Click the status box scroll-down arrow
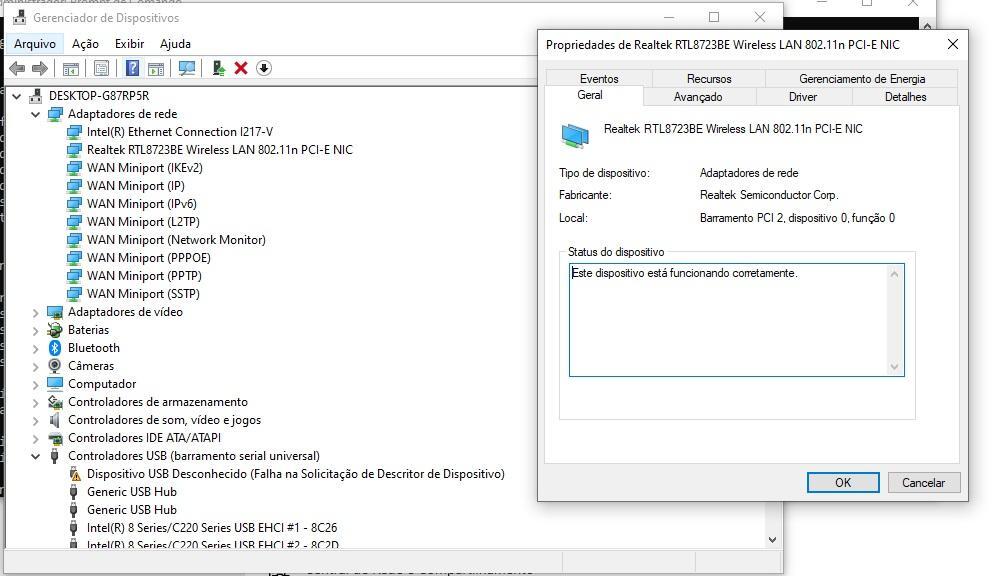Image resolution: width=998 pixels, height=576 pixels. click(894, 367)
